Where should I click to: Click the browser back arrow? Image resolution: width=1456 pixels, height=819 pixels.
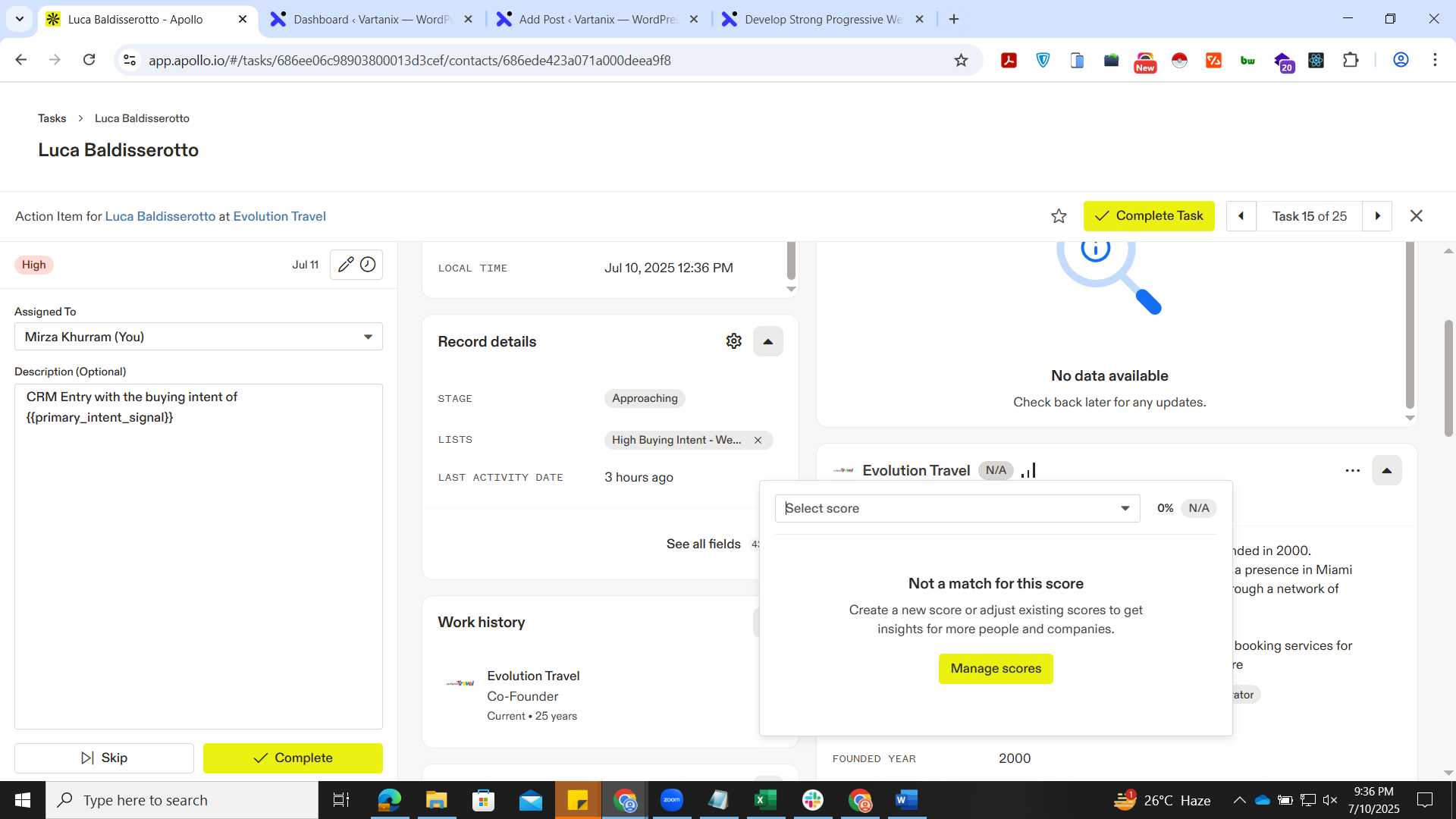click(21, 60)
